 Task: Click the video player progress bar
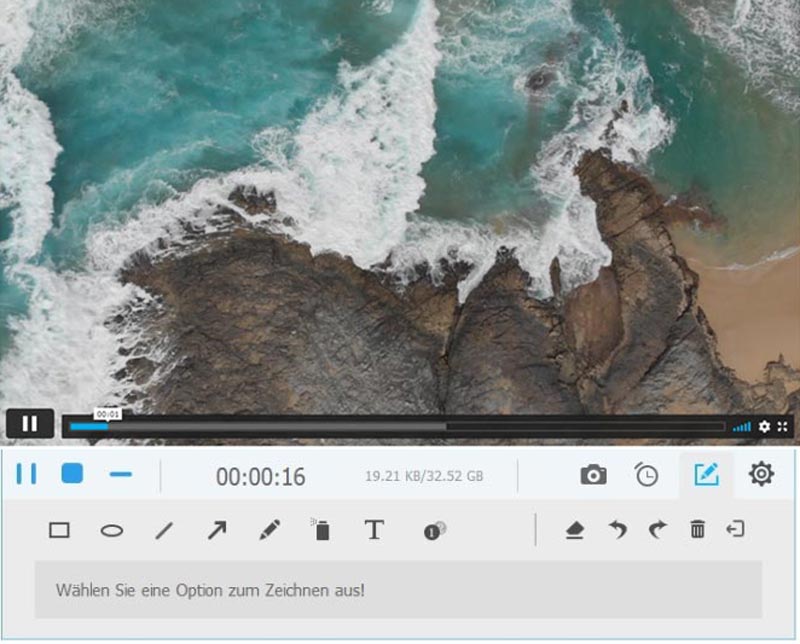400,426
